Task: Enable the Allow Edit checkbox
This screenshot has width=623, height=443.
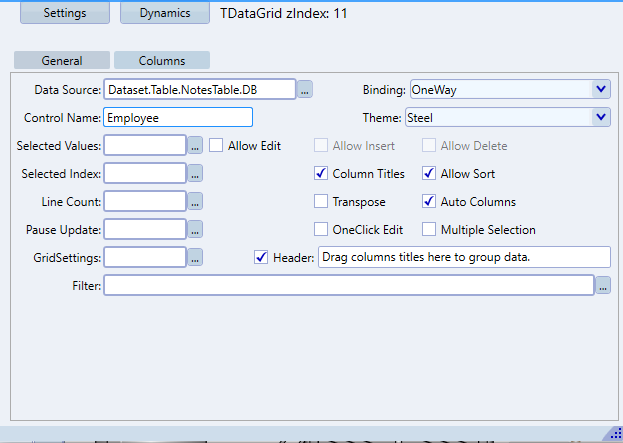Action: (x=216, y=146)
